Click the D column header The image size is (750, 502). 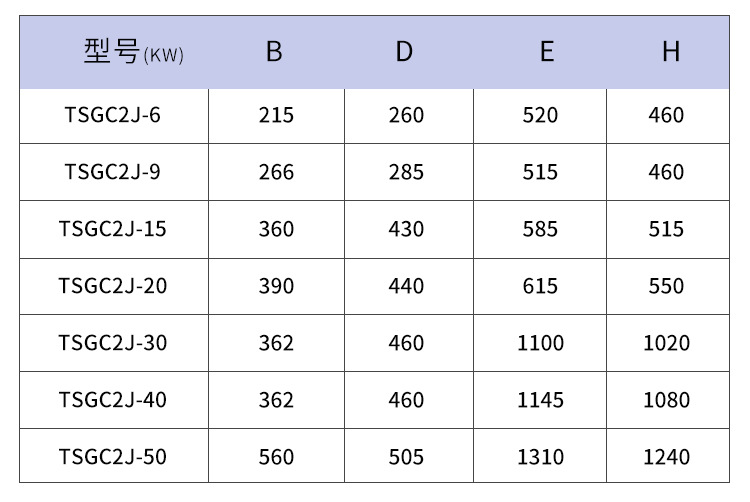pos(404,53)
